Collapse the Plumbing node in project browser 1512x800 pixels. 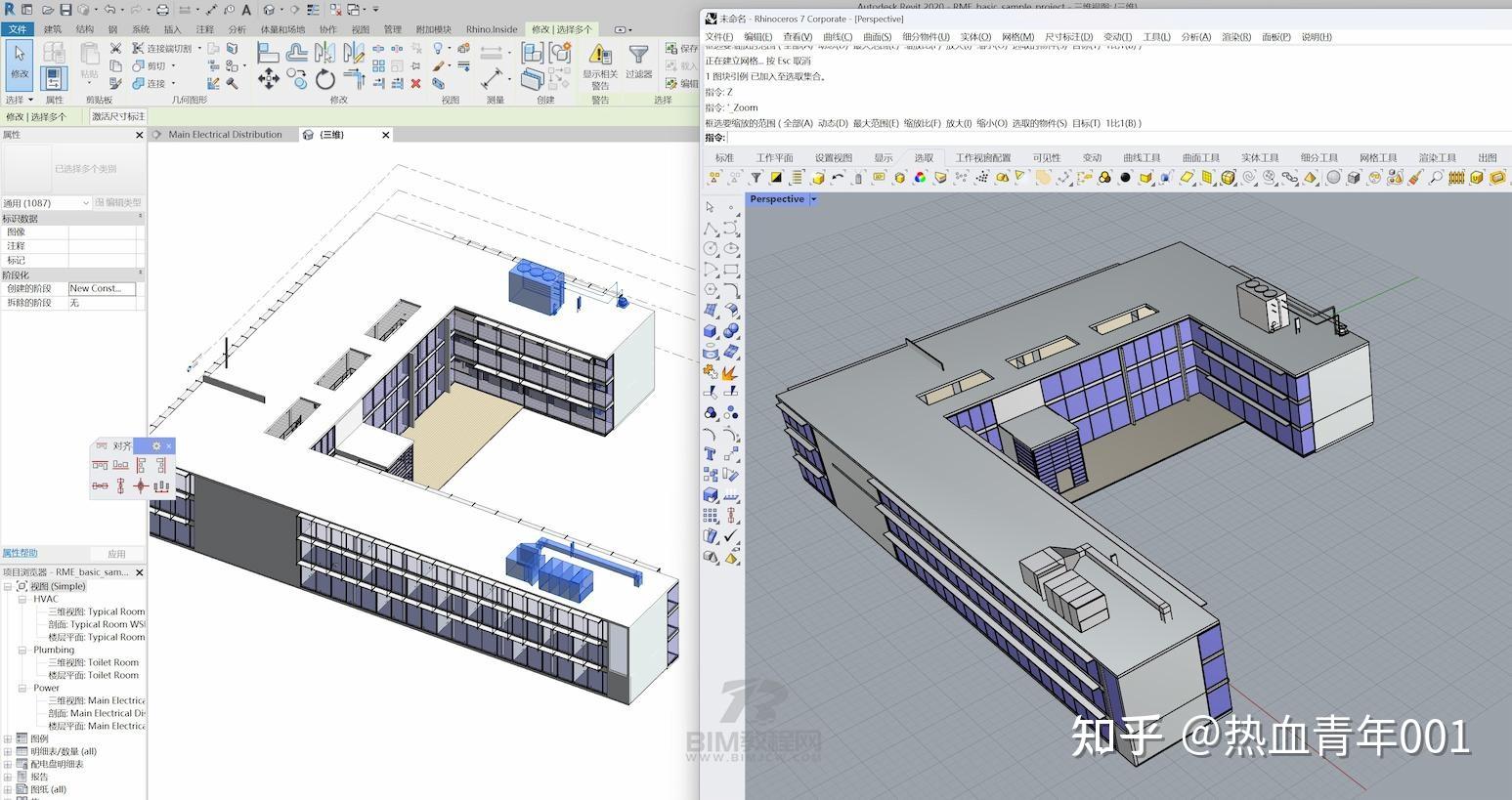pyautogui.click(x=22, y=650)
